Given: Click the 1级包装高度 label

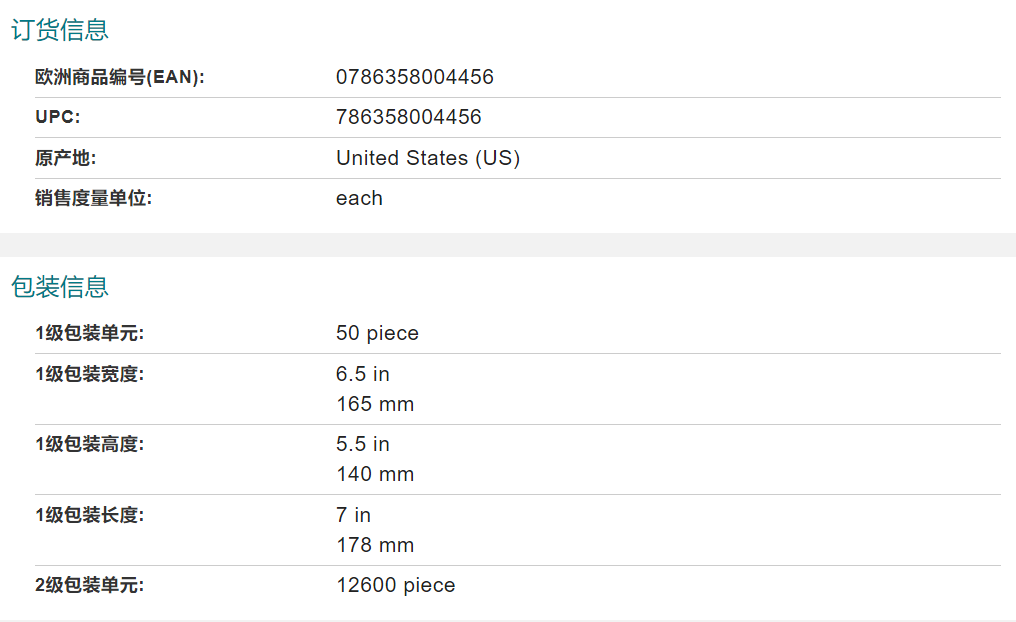Looking at the screenshot, I should pyautogui.click(x=89, y=444).
